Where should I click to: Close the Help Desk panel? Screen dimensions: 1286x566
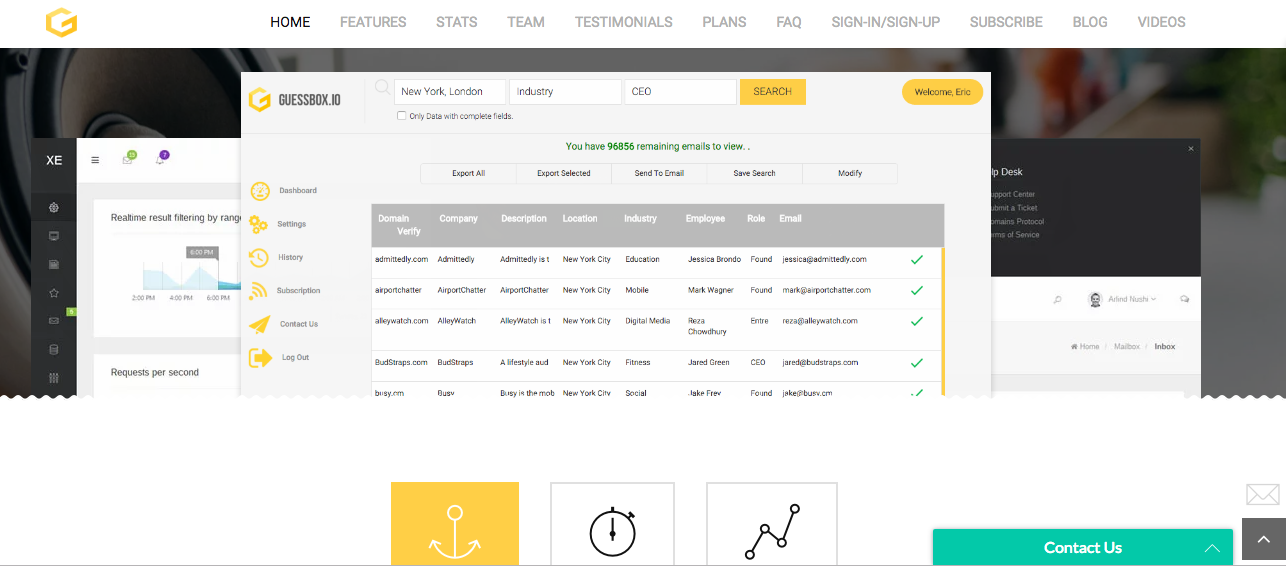1190,148
